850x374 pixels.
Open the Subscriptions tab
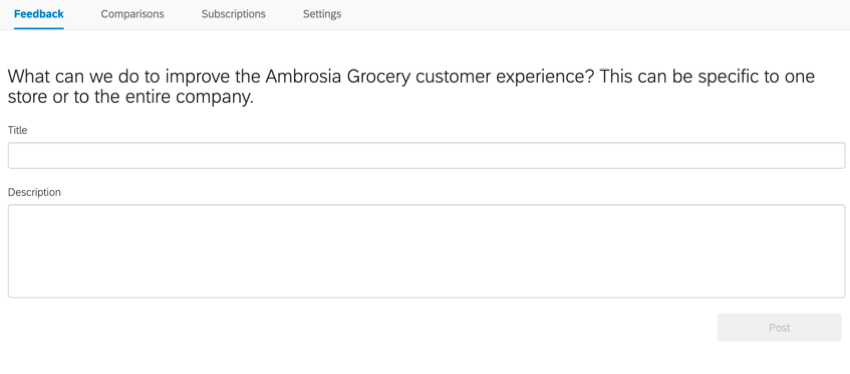click(234, 14)
